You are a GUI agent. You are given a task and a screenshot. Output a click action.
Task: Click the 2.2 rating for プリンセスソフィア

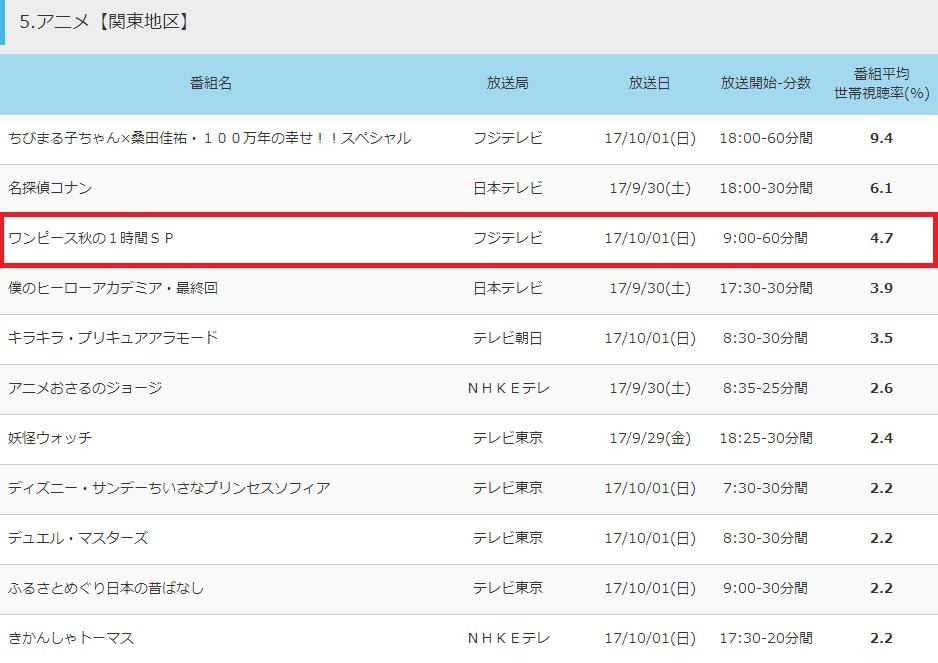(x=881, y=488)
